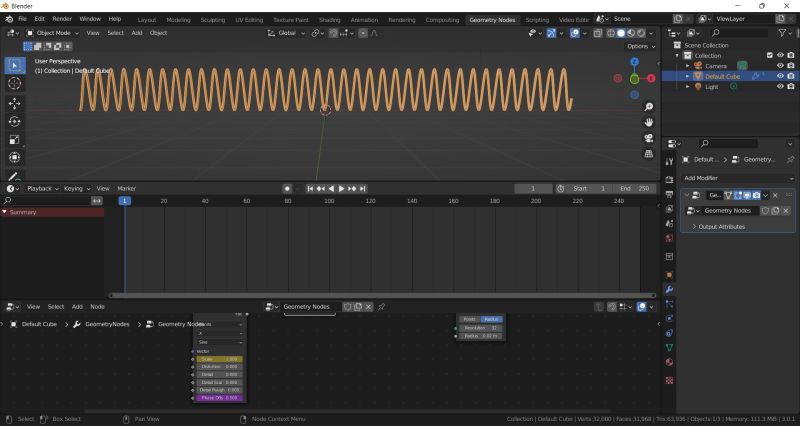
Task: Open the Modifier properties wrench tab
Action: 669,289
